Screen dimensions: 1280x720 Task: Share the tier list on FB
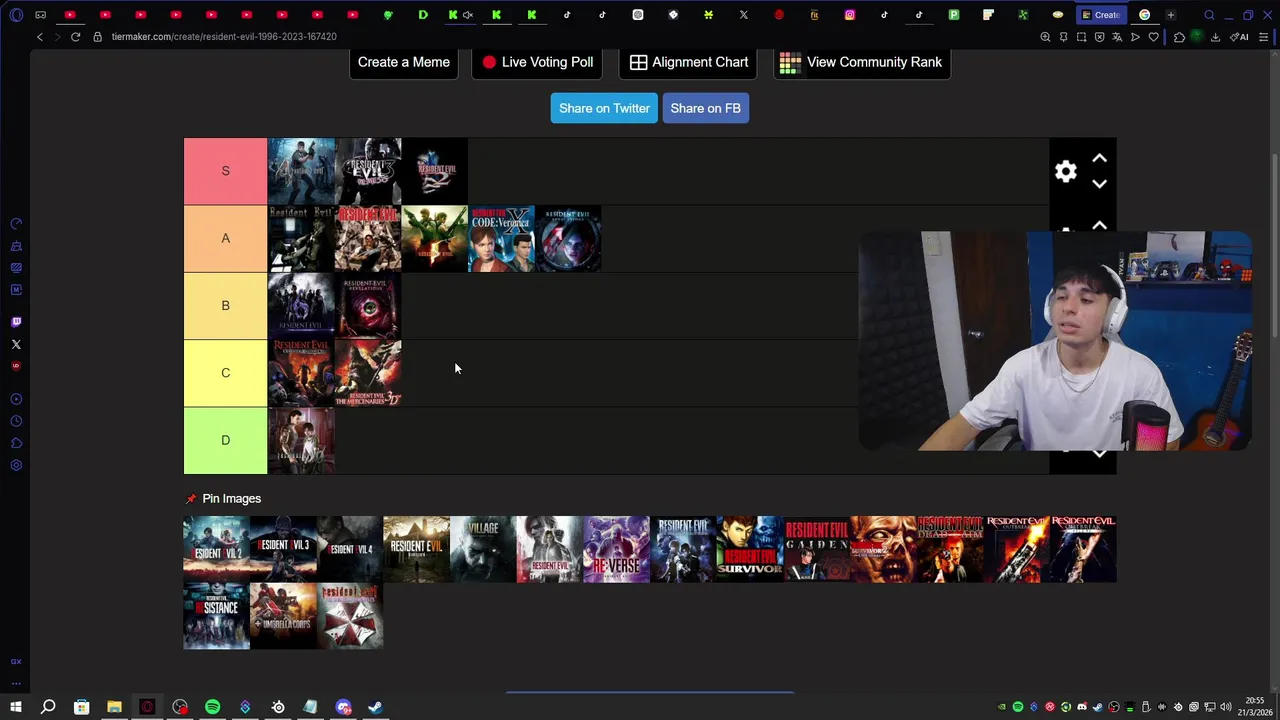[706, 108]
